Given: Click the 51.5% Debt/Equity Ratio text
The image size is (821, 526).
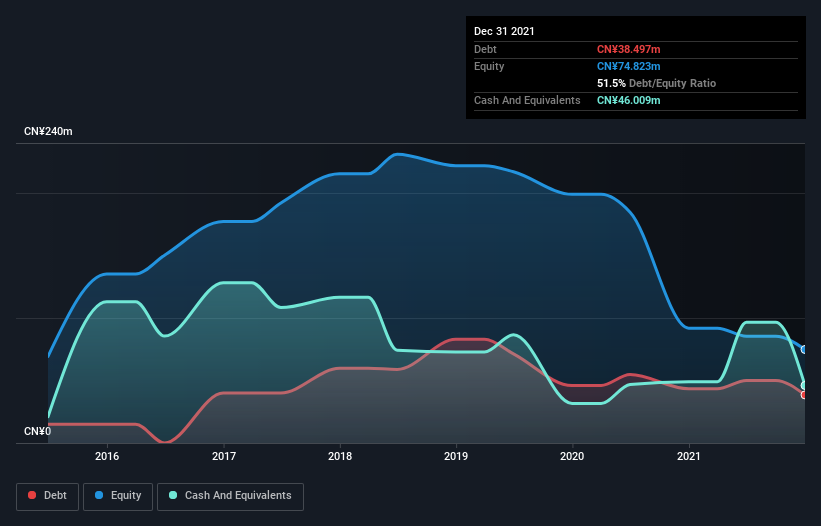Looking at the screenshot, I should click(x=656, y=83).
